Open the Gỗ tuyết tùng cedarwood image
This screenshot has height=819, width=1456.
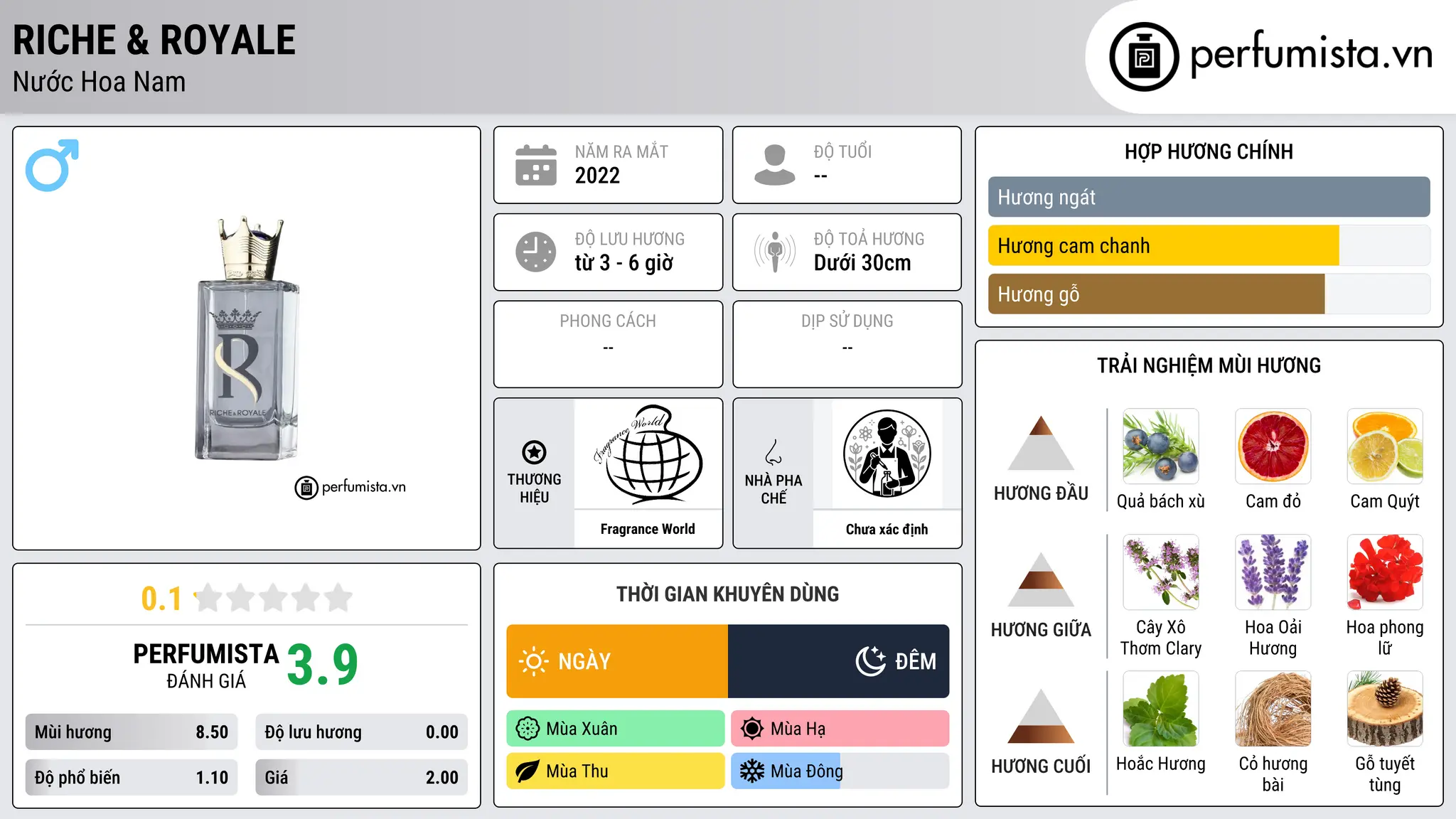click(1385, 709)
